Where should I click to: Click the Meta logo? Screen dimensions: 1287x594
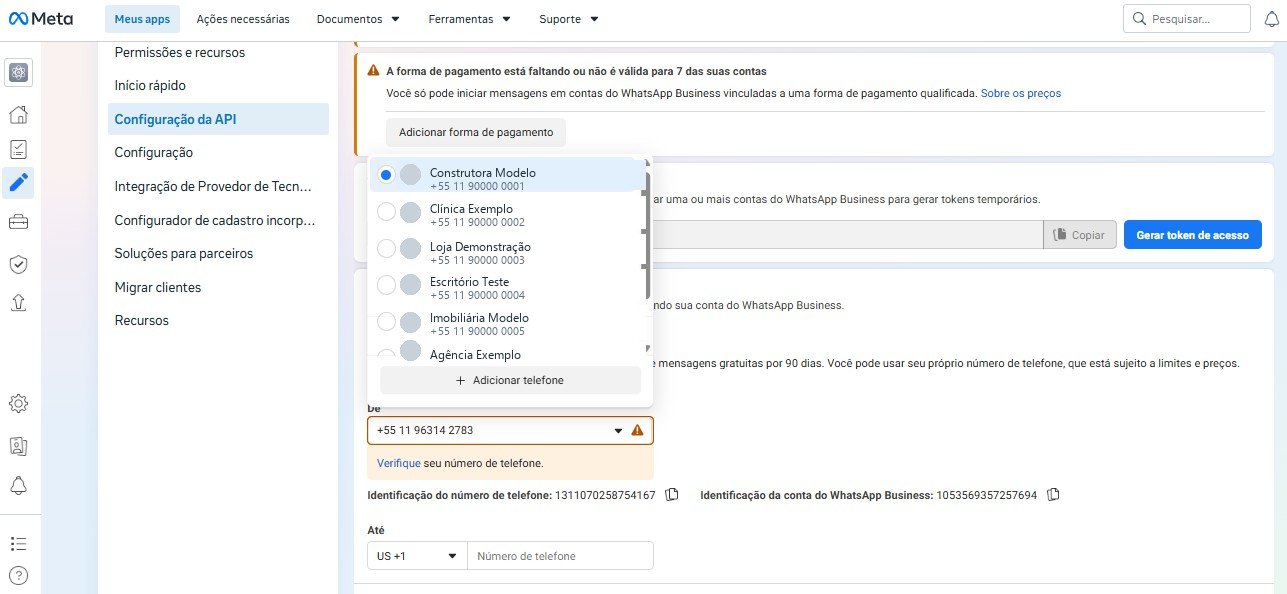[x=40, y=18]
